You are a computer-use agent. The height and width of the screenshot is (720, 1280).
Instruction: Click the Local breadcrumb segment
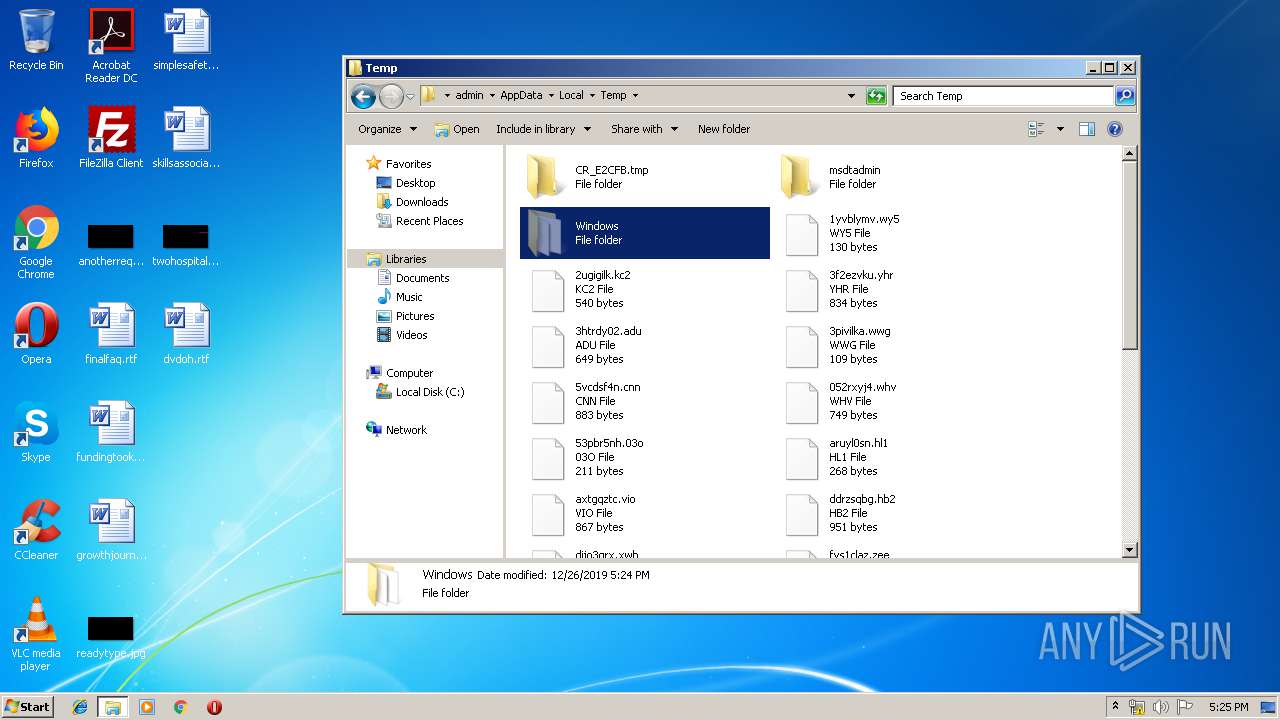[x=571, y=96]
